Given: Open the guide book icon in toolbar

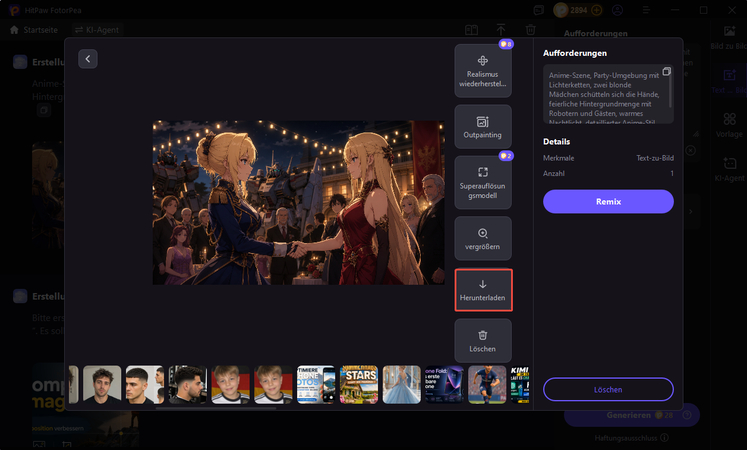Looking at the screenshot, I should [471, 30].
